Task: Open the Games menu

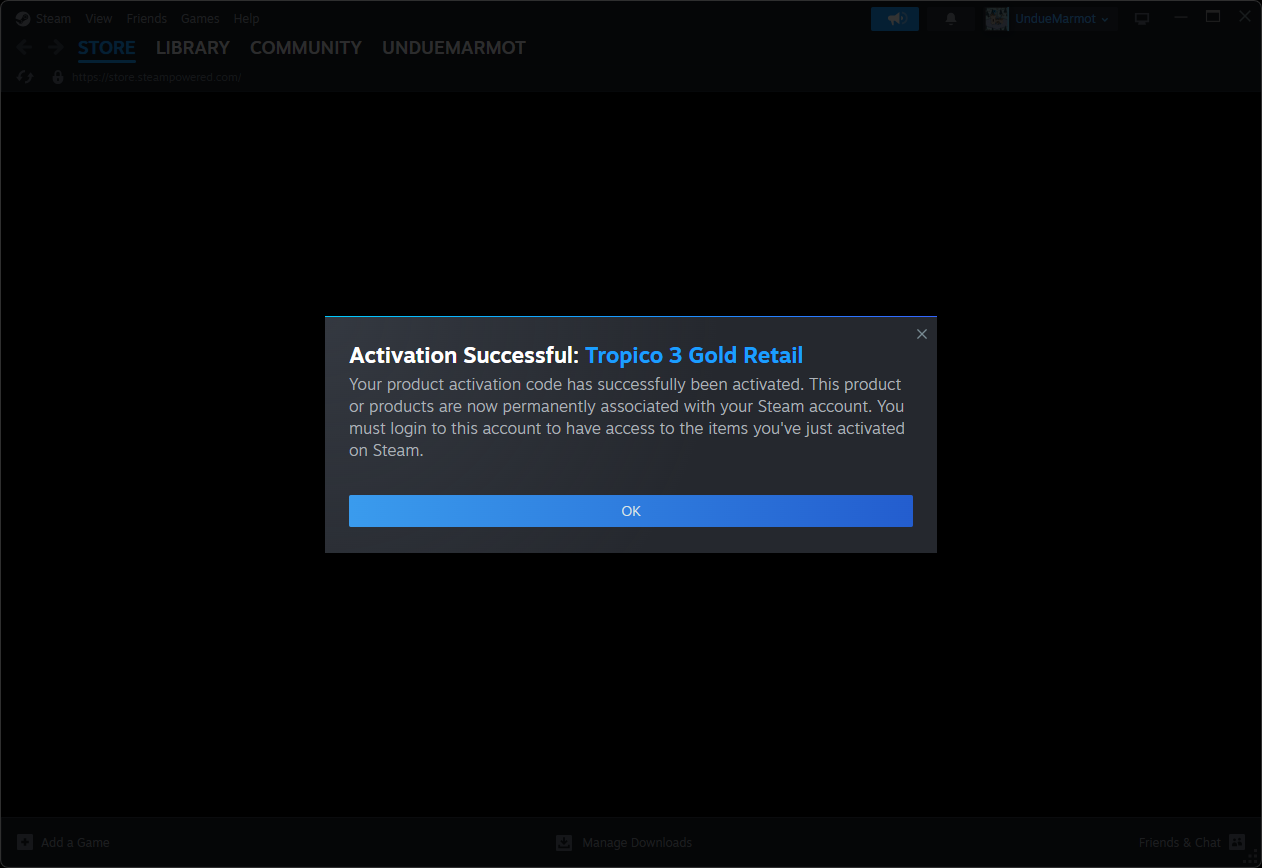Action: (x=200, y=19)
